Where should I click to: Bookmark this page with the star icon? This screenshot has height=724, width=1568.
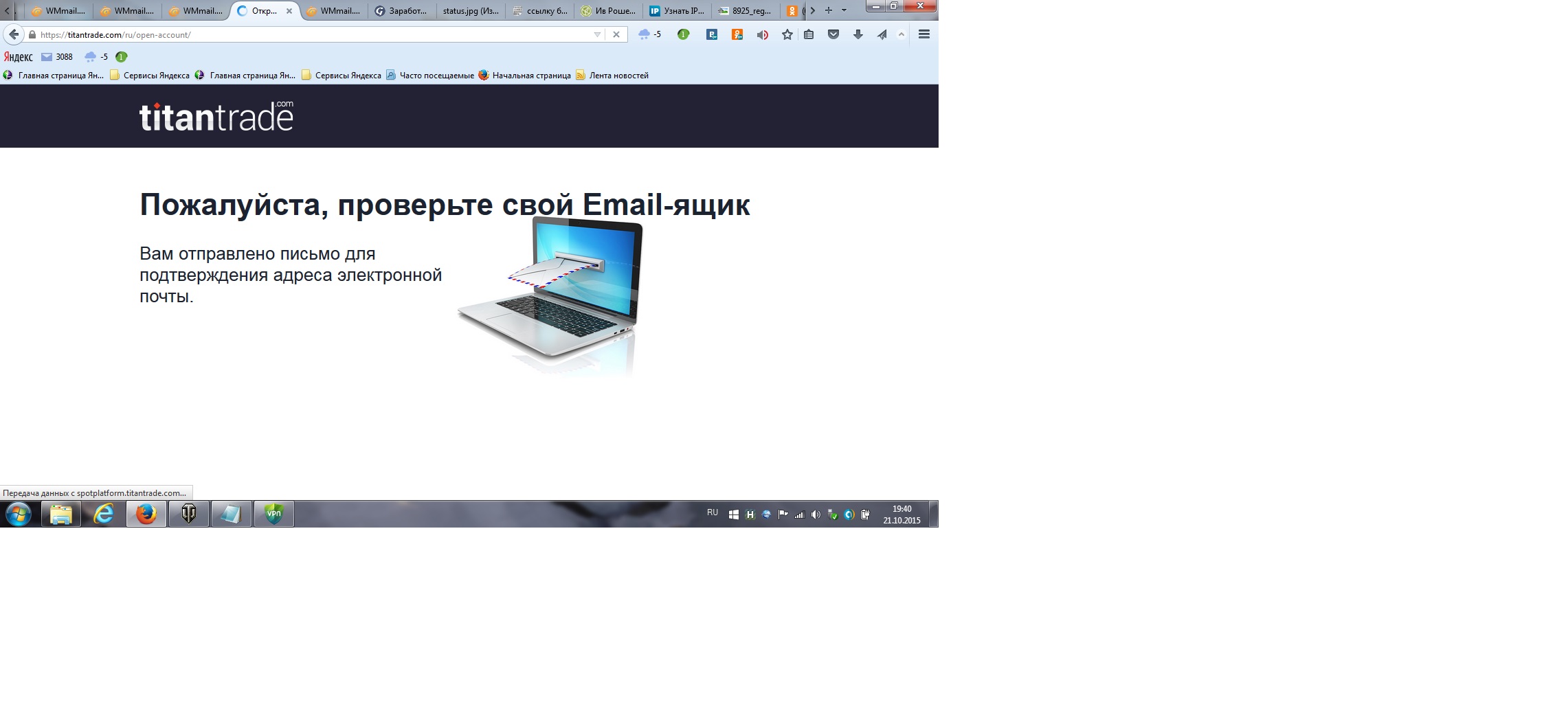(787, 34)
